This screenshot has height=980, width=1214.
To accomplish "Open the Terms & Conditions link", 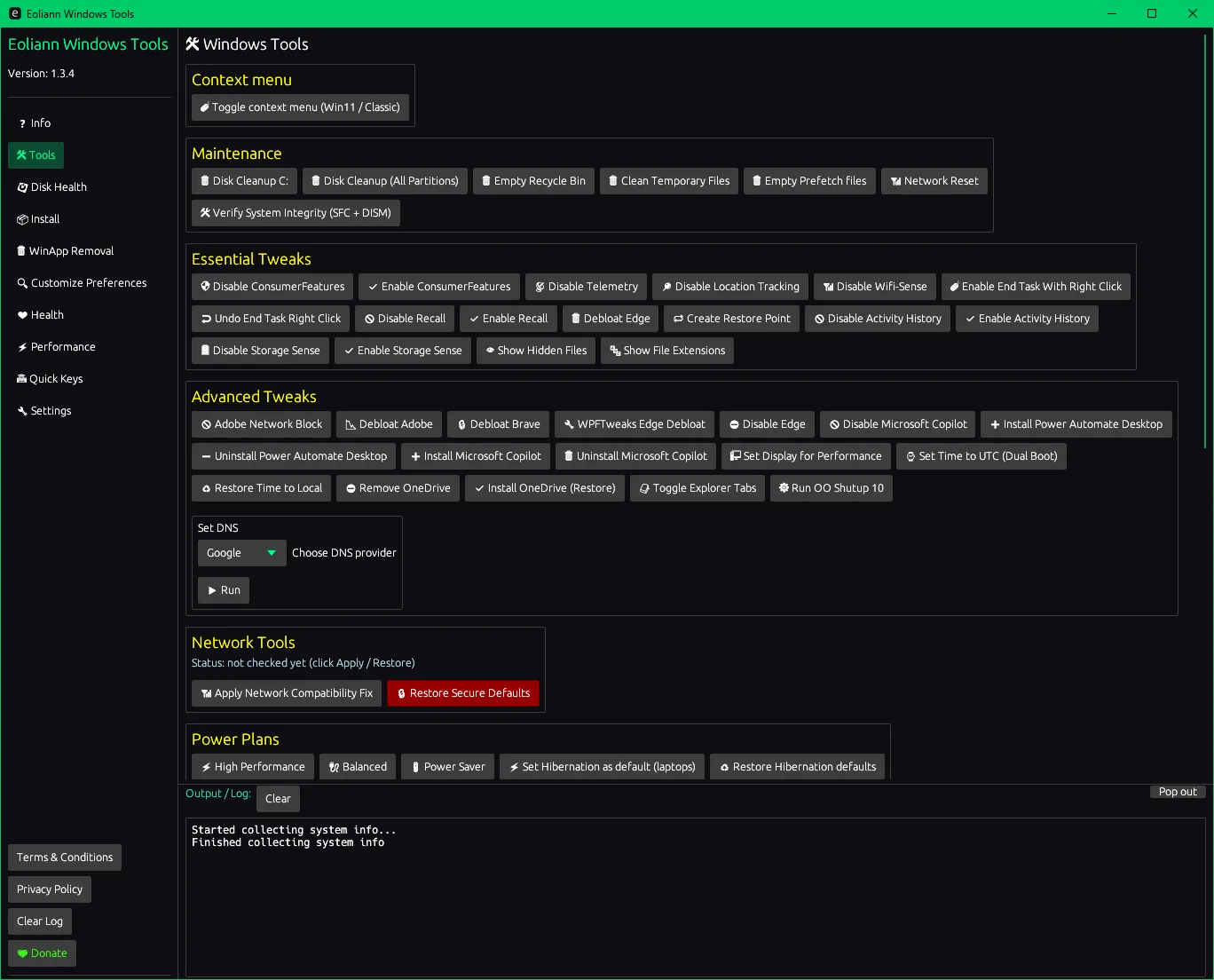I will pos(65,857).
